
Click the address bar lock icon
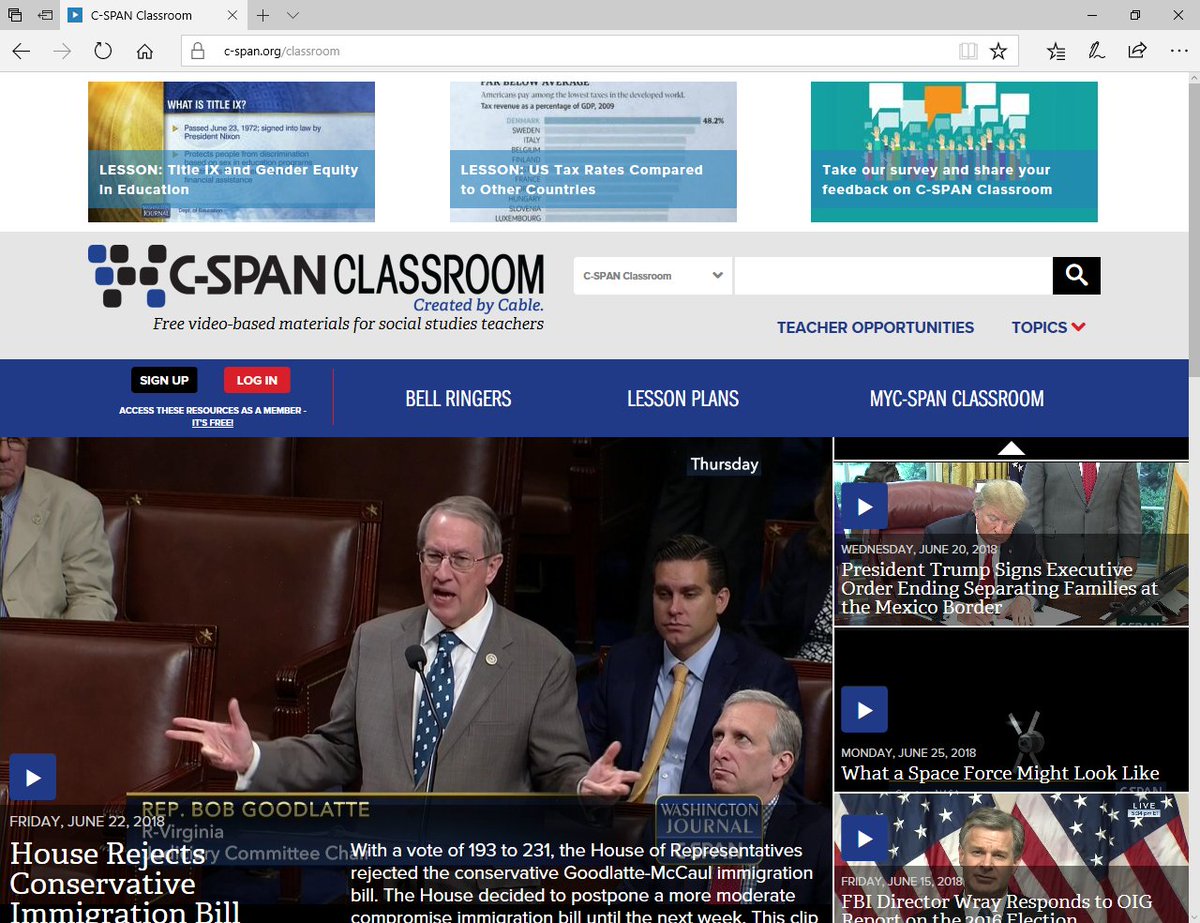click(x=197, y=51)
